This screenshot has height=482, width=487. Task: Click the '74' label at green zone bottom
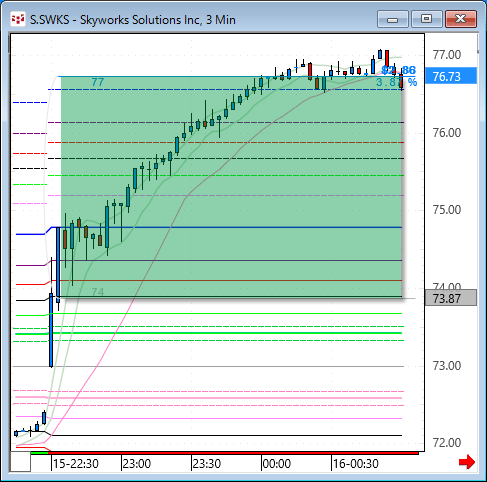click(x=98, y=292)
